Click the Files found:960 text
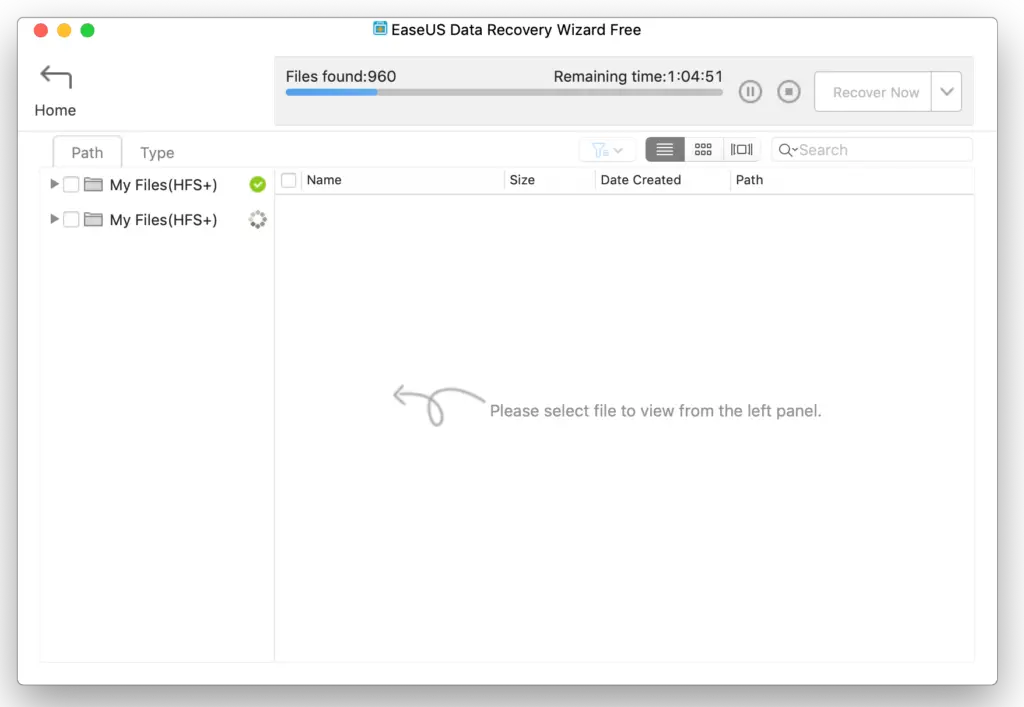This screenshot has width=1024, height=707. 341,76
